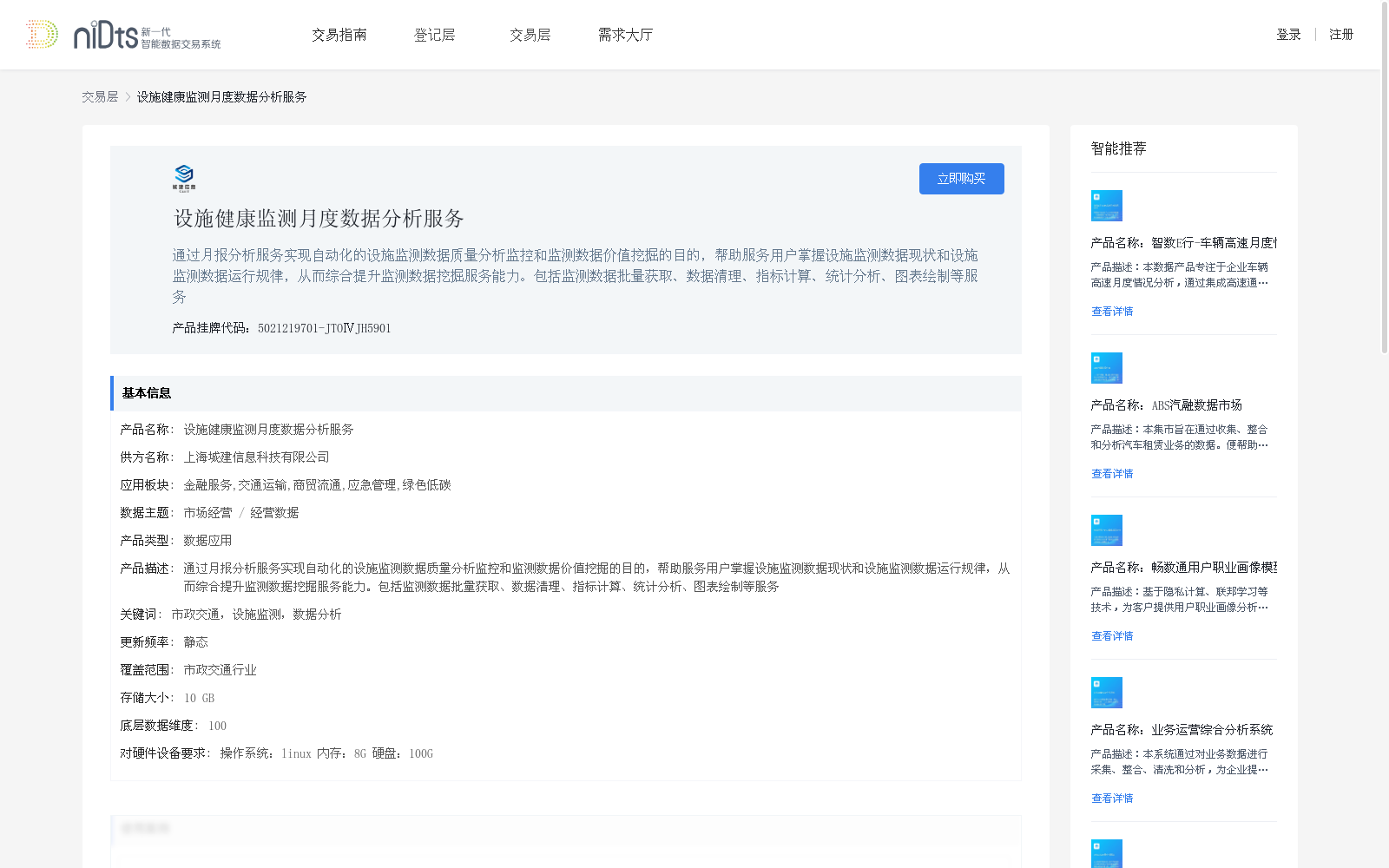Viewport: 1389px width, 868px height.
Task: Click update frequency value 静态
Action: click(195, 642)
